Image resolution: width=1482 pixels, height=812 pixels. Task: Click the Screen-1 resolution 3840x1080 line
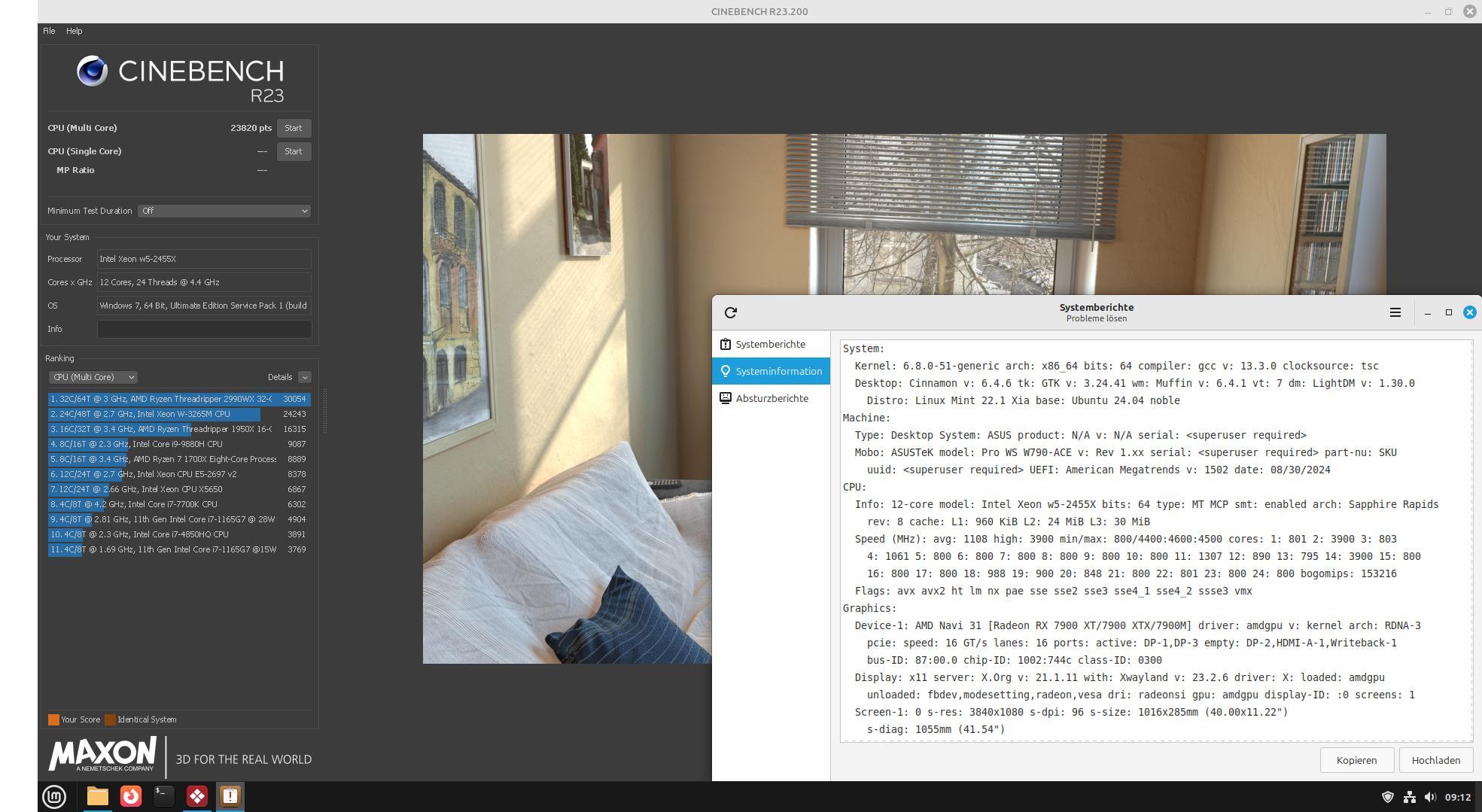1071,712
